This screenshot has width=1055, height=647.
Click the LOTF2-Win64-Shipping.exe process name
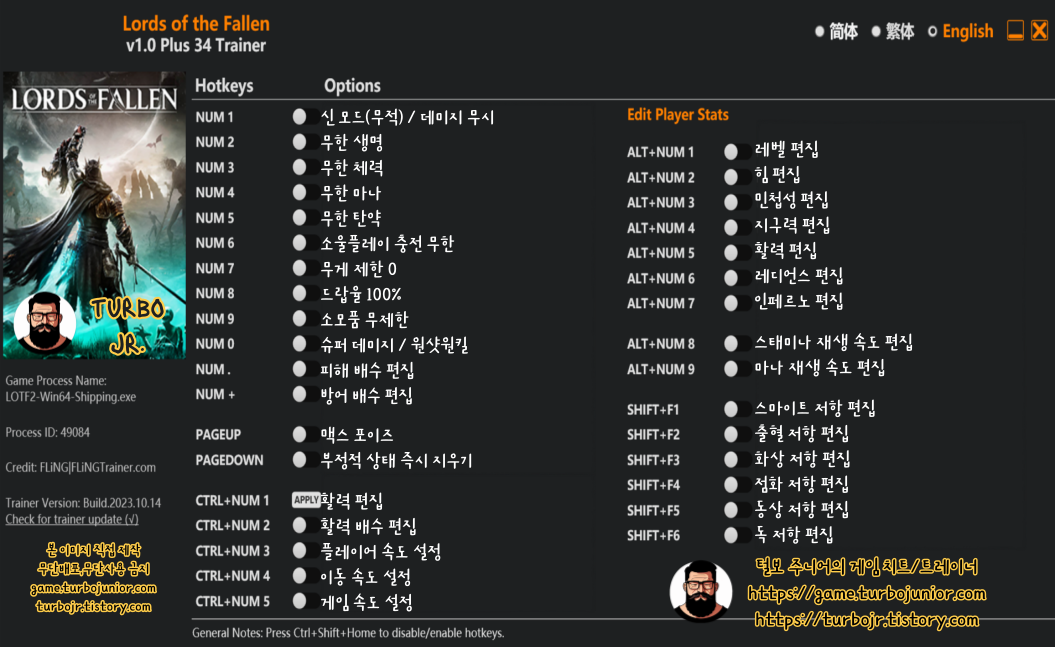(71, 397)
